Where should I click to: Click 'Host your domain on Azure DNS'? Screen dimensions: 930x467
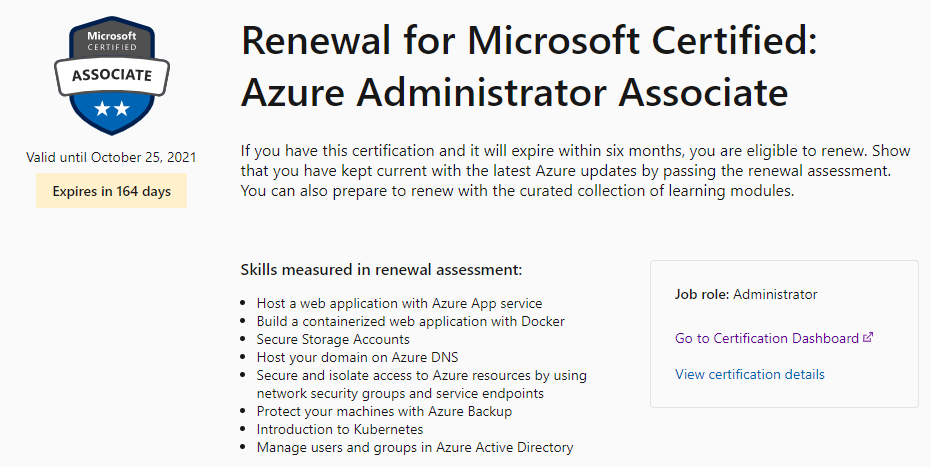tap(357, 357)
